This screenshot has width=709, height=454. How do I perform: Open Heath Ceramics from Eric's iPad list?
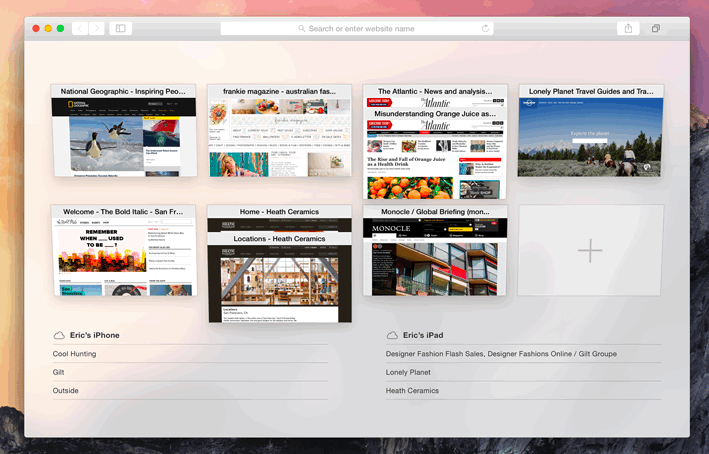pyautogui.click(x=523, y=391)
